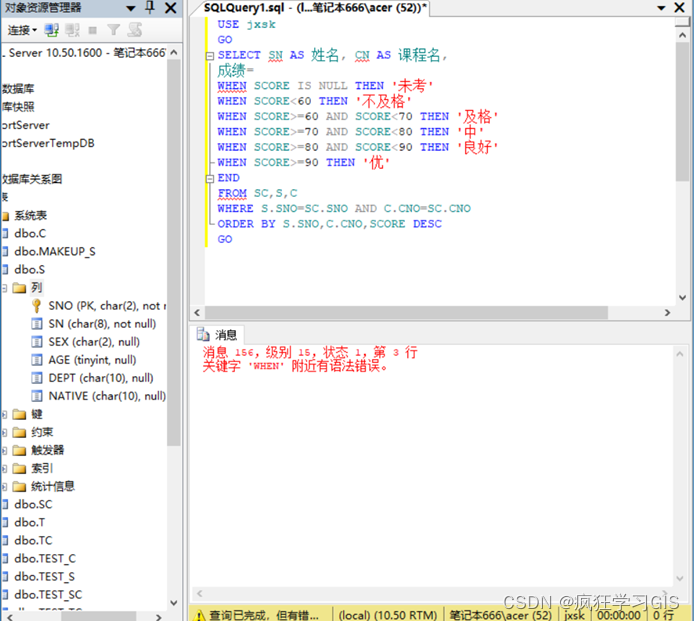Screen dimensions: 694x621
Task: Collapse the 列 folder under dbo.S
Action: click(4, 288)
